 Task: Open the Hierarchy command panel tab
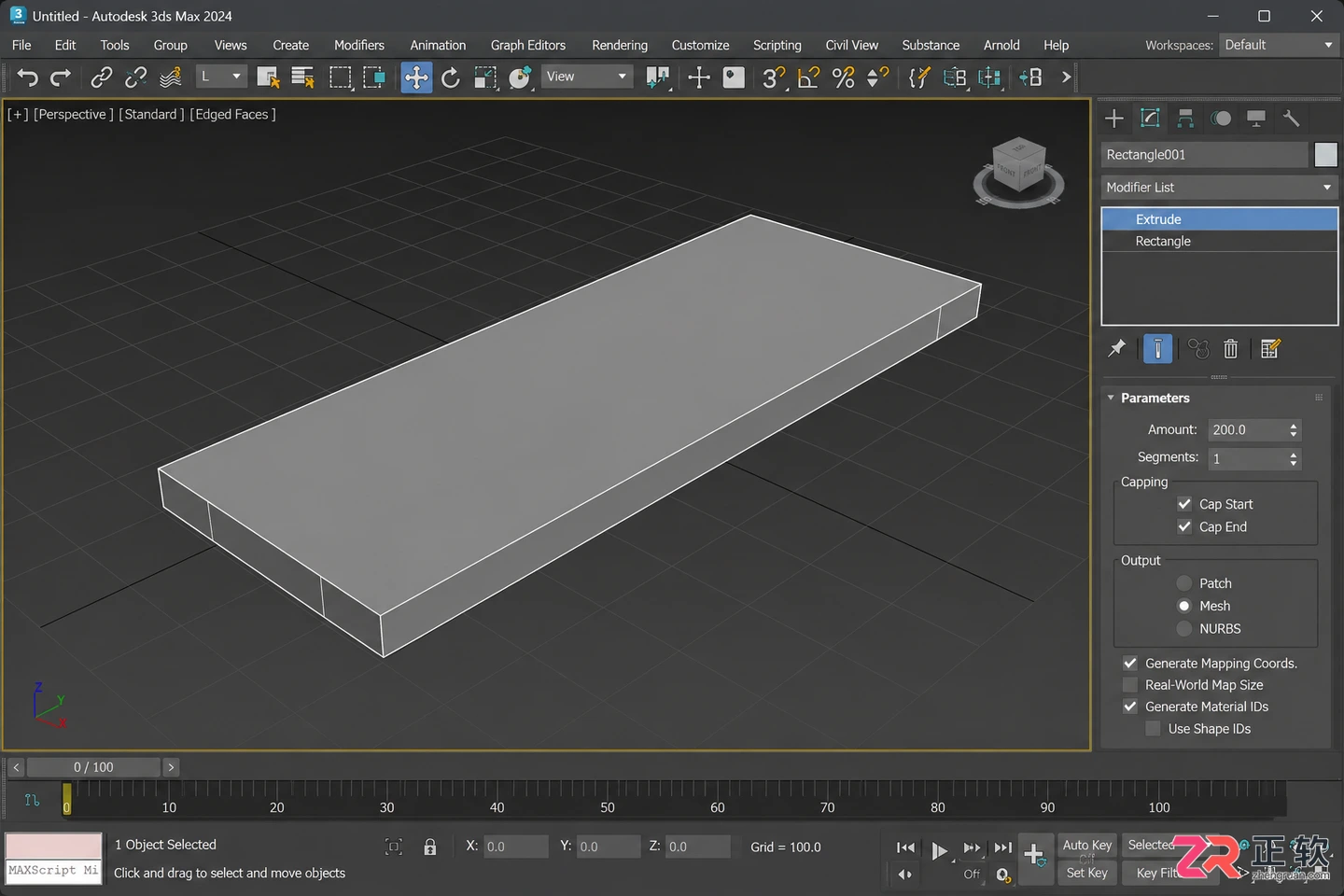click(x=1185, y=119)
